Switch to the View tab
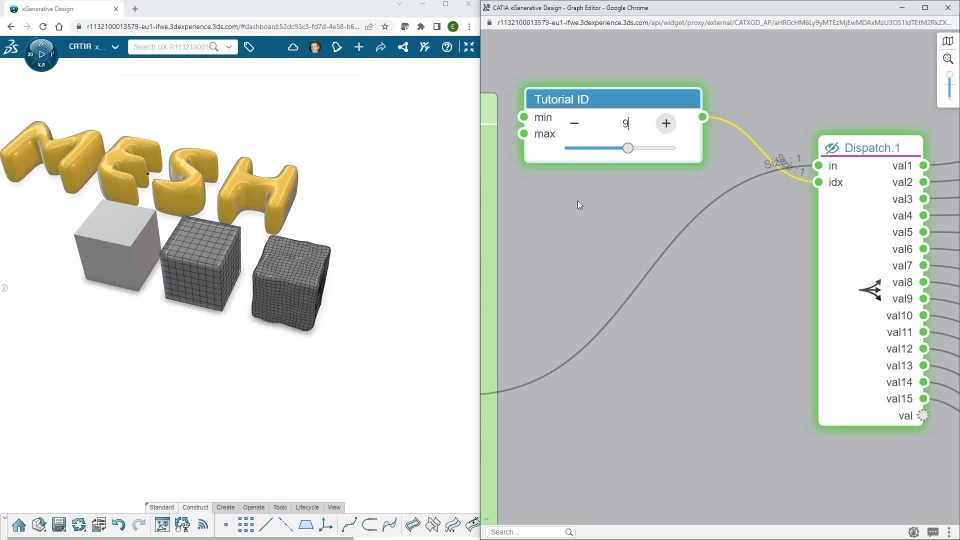 pos(334,508)
